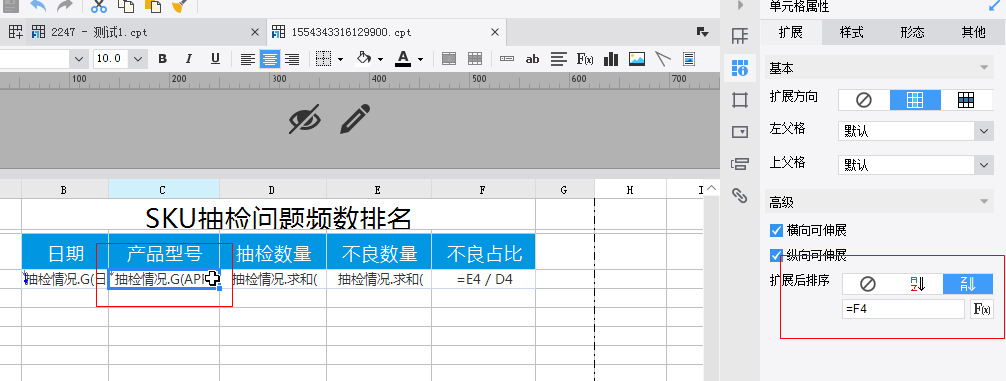Uncheck 横向可伸展 checkbox
This screenshot has height=381, width=1006.
tap(776, 230)
